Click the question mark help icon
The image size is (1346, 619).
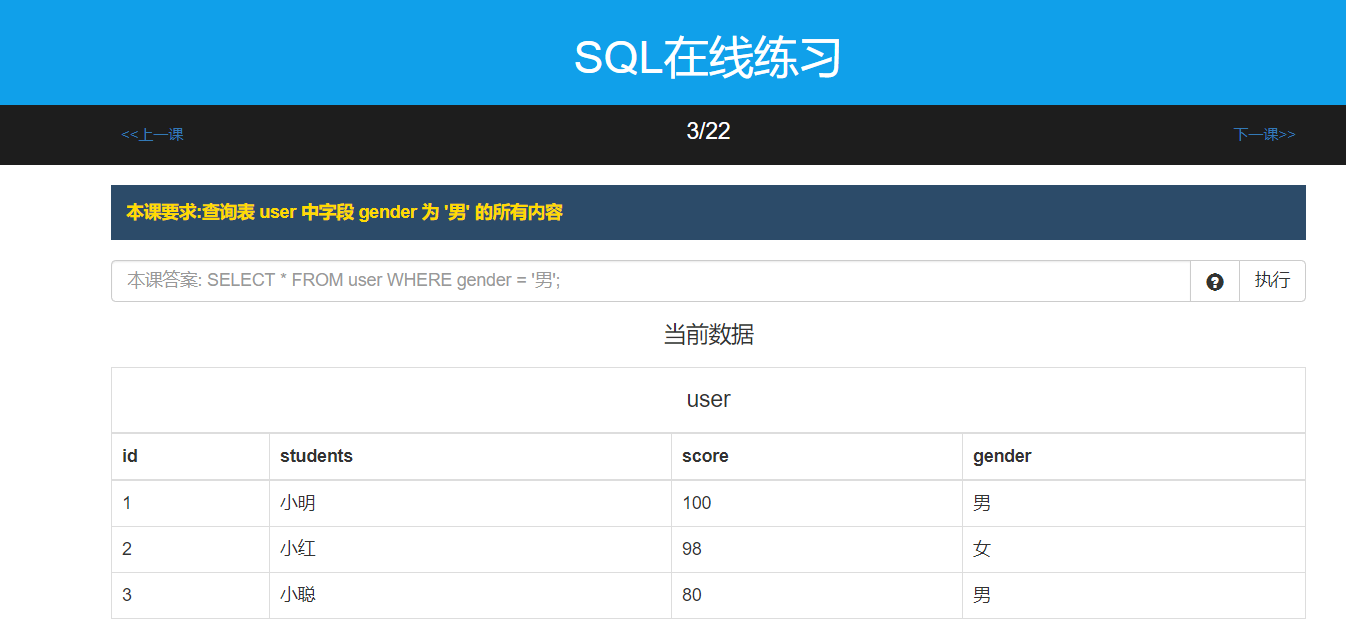pyautogui.click(x=1214, y=282)
